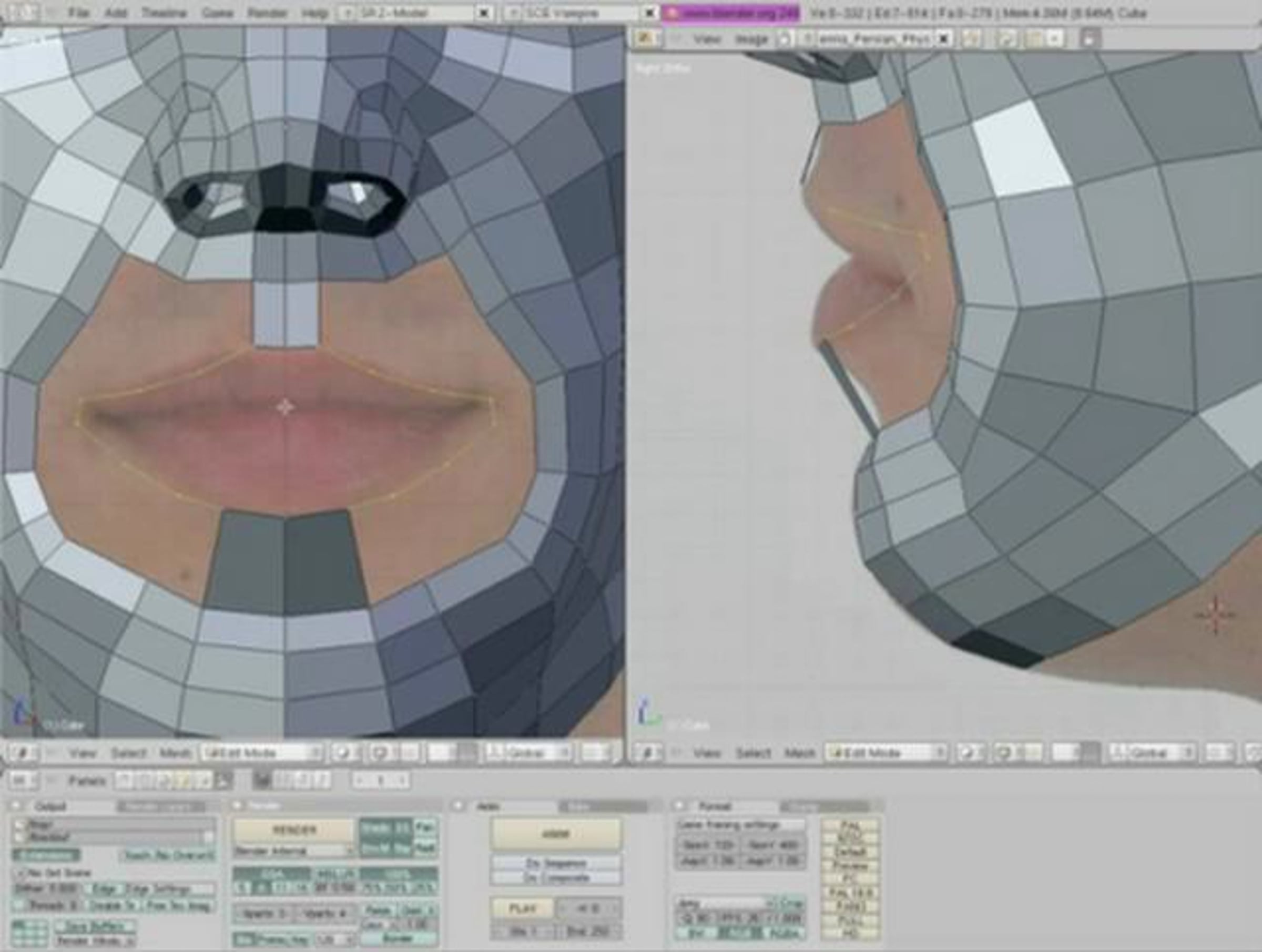Delete the SR:2-Model screen with its X
The image size is (1262, 952).
483,13
